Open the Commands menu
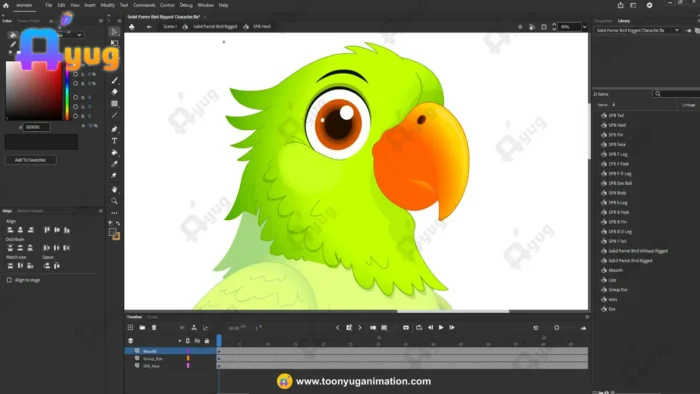 (144, 5)
